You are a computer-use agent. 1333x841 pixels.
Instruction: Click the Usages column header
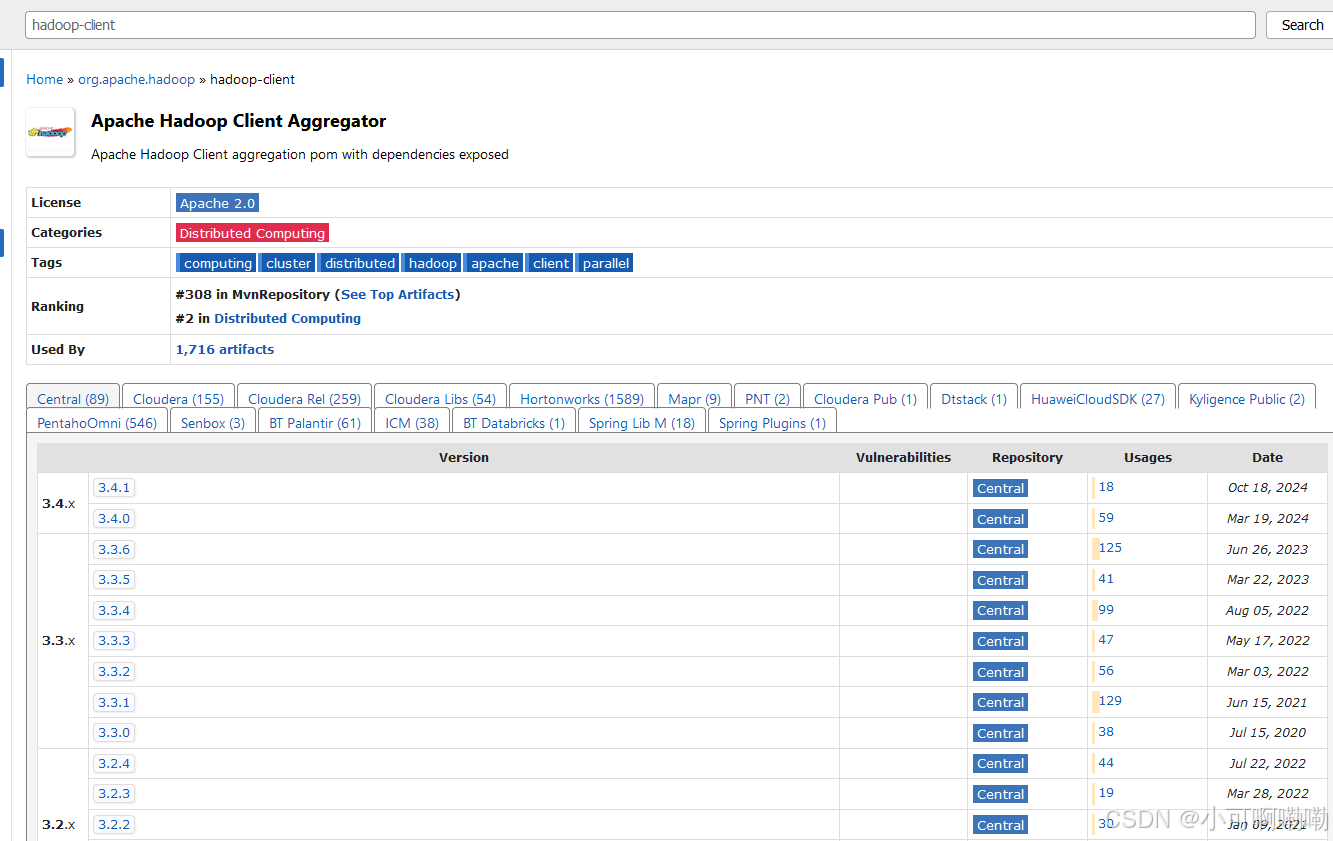(x=1147, y=457)
